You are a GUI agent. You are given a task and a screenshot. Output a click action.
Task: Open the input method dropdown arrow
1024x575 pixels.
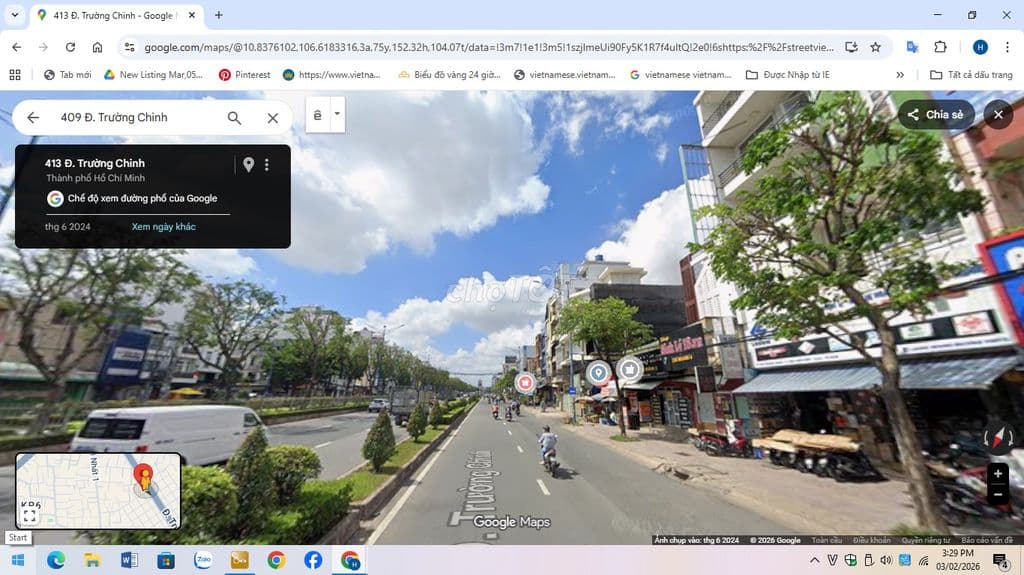(337, 115)
